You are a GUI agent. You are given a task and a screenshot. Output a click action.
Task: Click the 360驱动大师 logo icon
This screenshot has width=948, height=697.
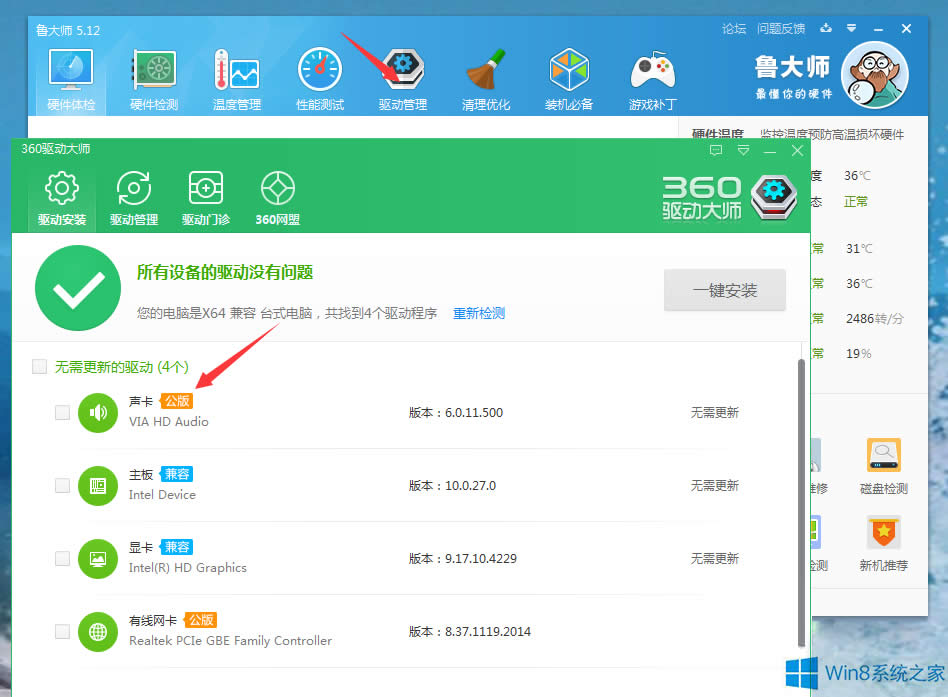[x=774, y=198]
